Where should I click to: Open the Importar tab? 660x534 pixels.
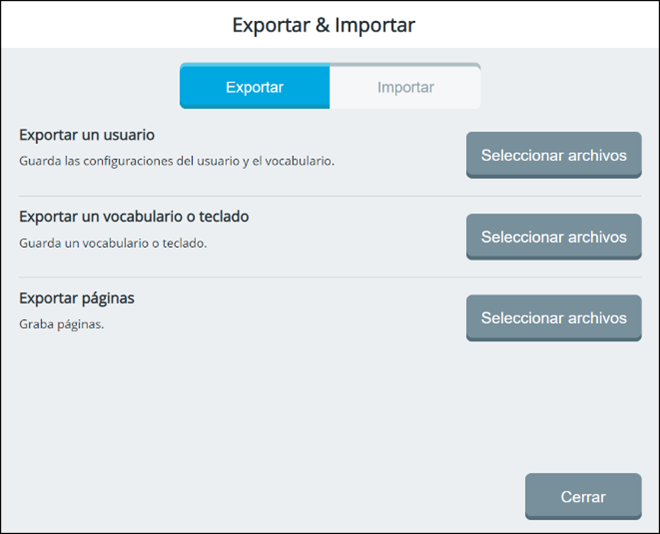405,87
